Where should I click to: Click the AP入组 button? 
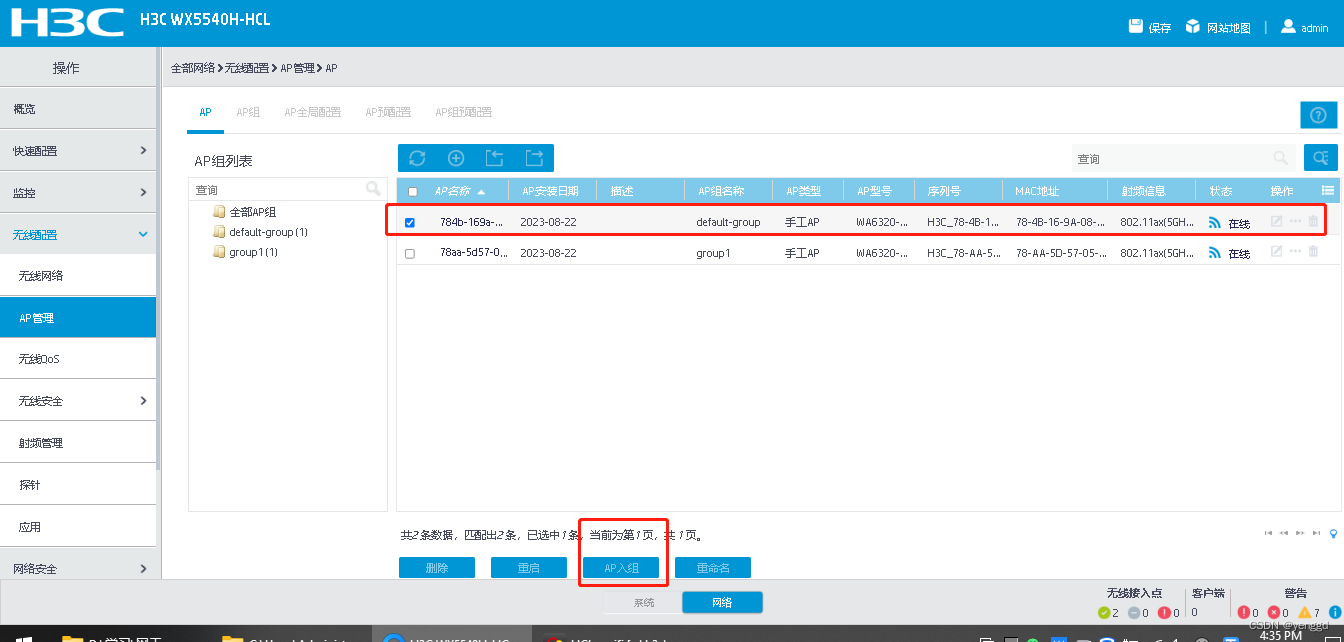622,567
